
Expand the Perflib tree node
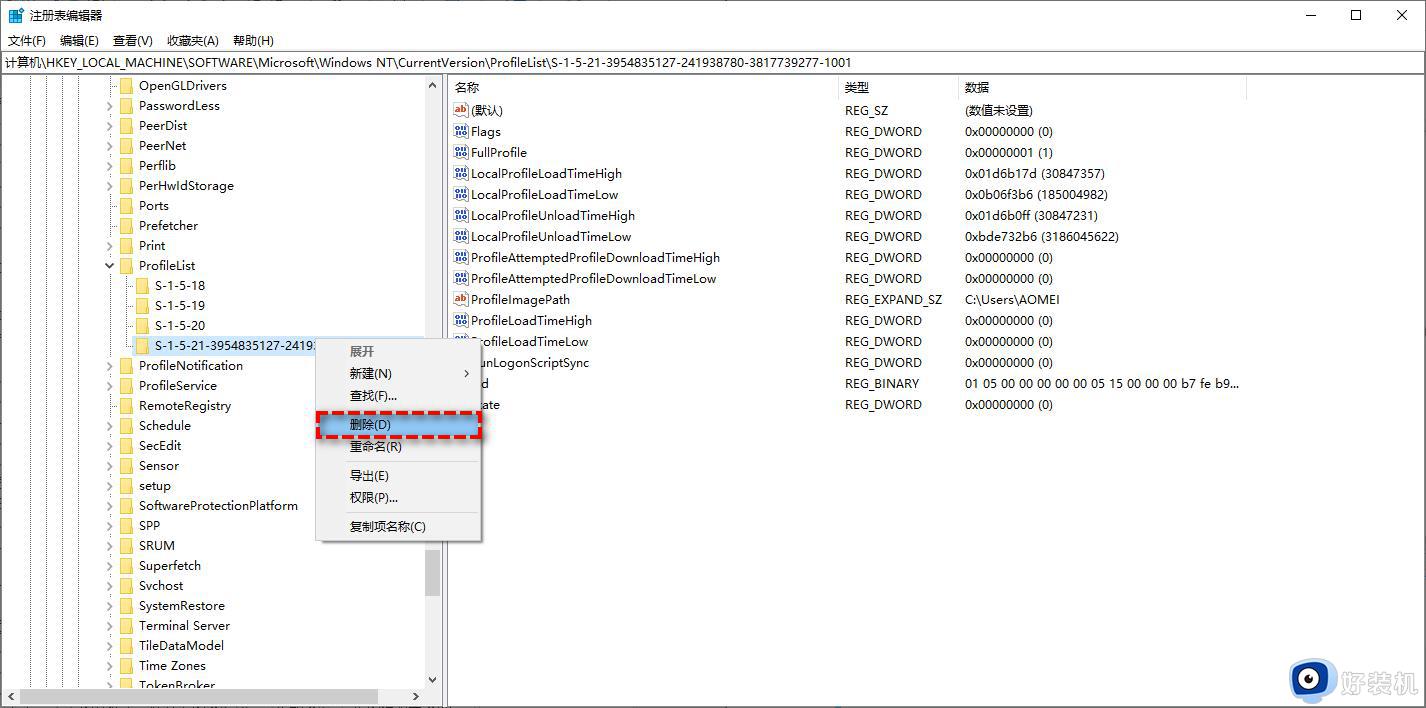tap(110, 166)
